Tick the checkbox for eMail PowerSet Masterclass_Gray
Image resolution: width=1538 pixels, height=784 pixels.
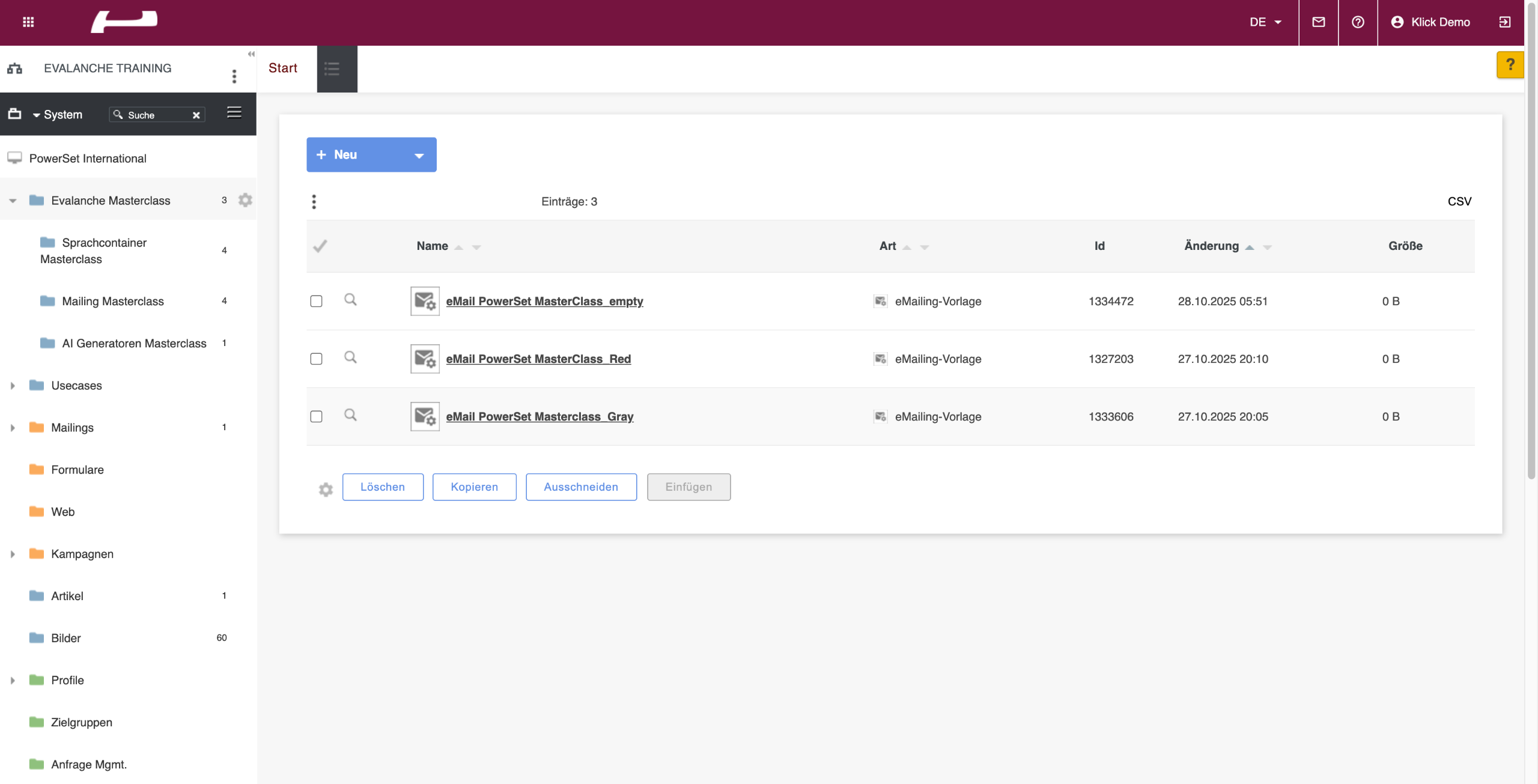pyautogui.click(x=316, y=416)
